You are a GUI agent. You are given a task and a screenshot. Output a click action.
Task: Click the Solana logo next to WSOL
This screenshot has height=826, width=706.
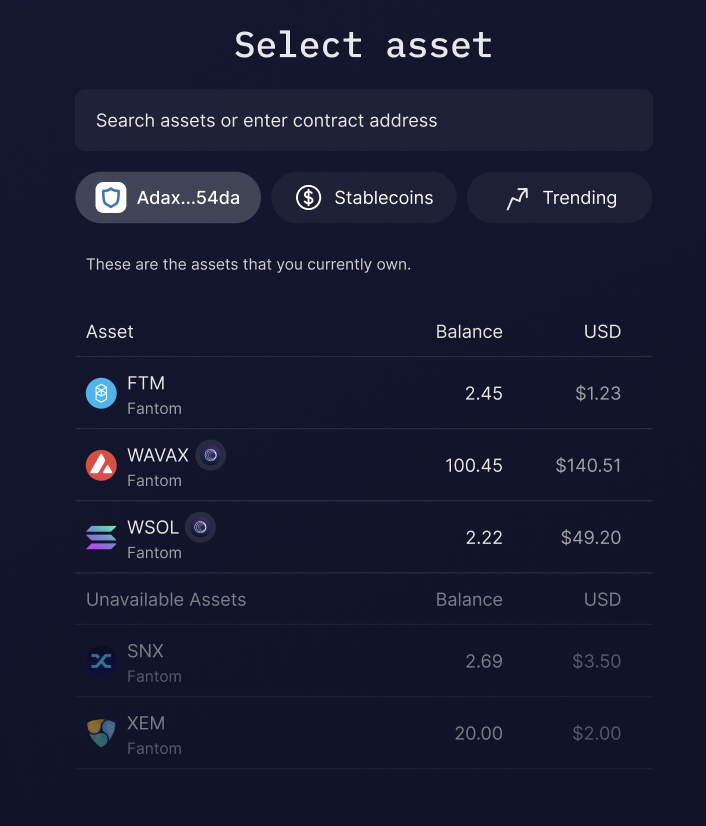coord(100,537)
